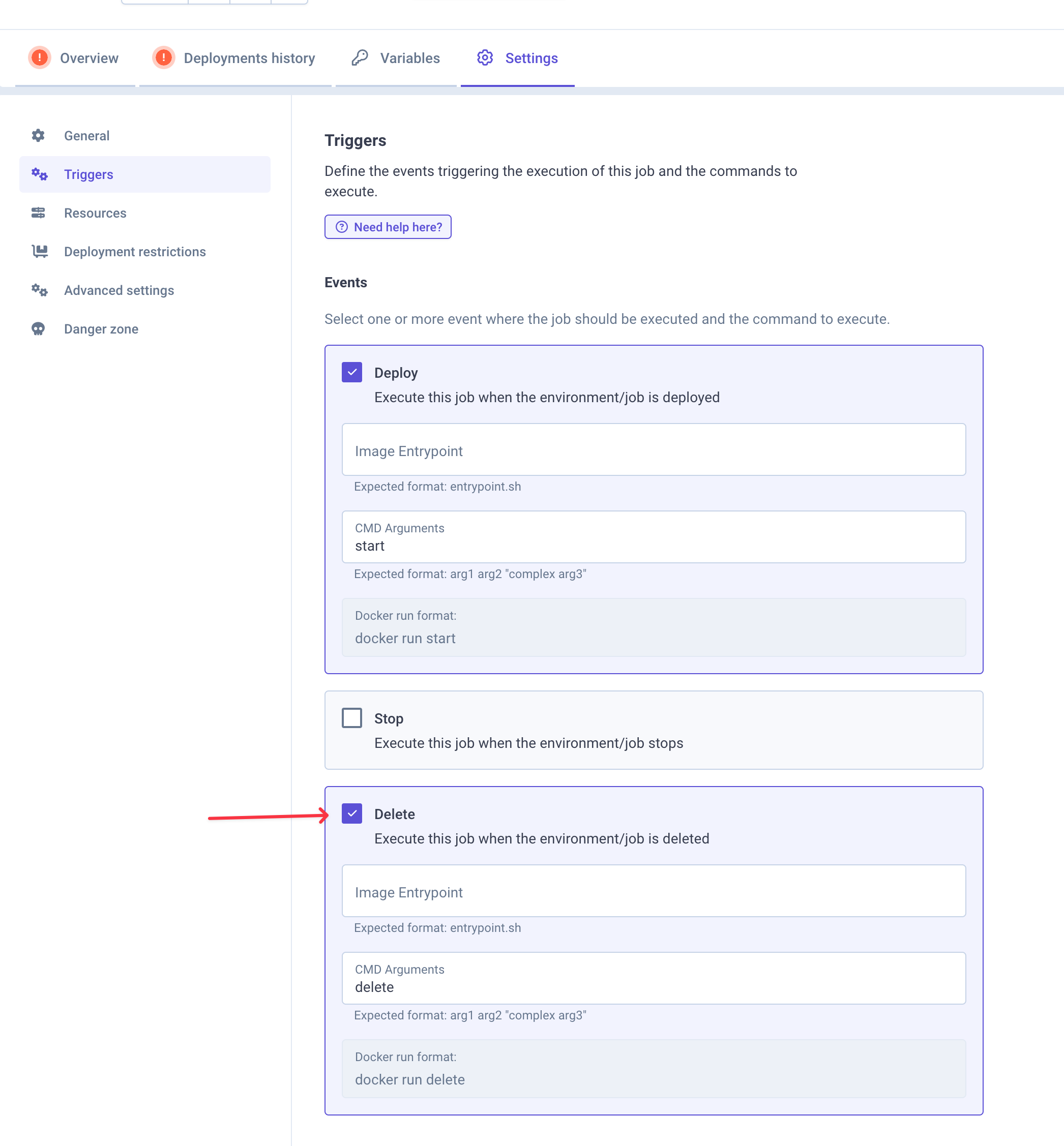
Task: Click the Stop event card description
Action: 528,743
